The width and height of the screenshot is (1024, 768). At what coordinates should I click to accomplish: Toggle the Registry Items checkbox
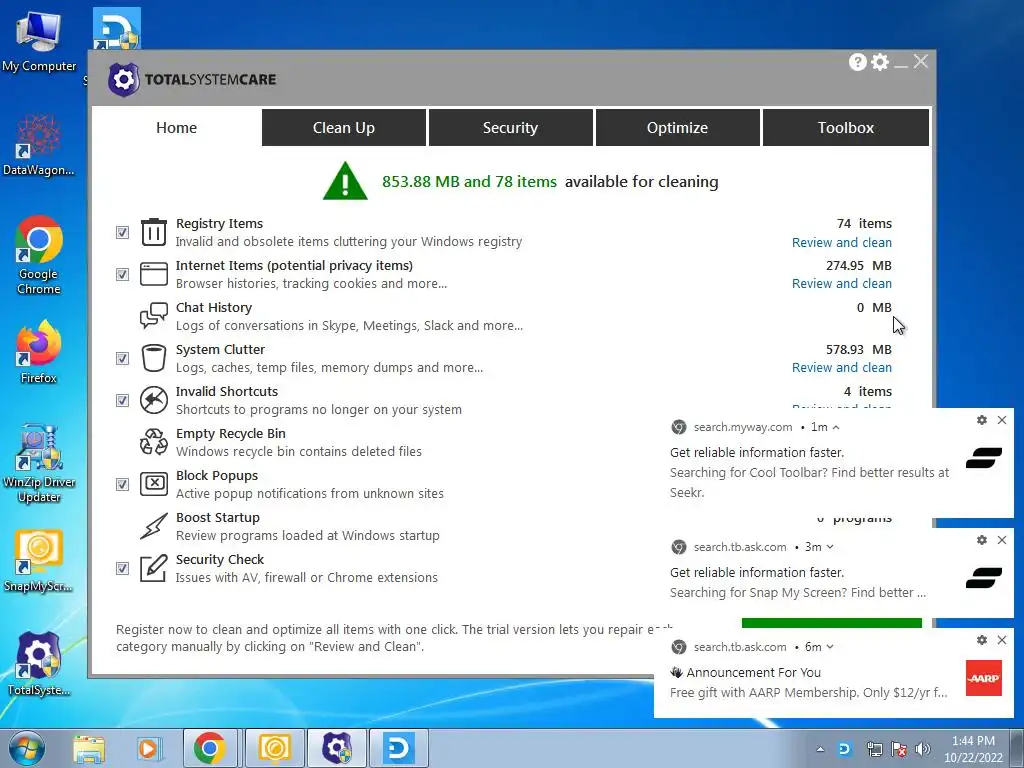point(122,232)
